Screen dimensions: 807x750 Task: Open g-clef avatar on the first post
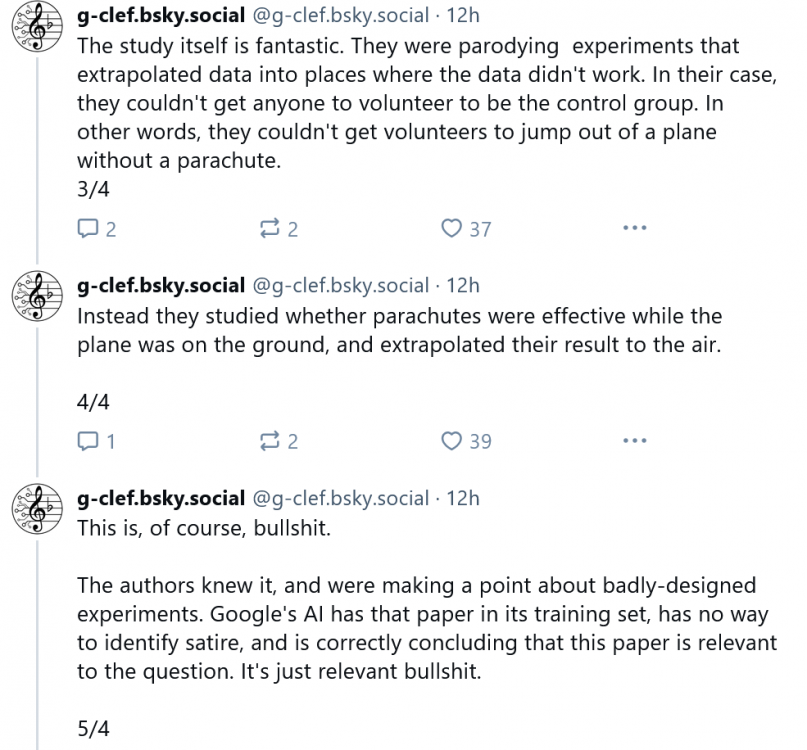[x=38, y=32]
